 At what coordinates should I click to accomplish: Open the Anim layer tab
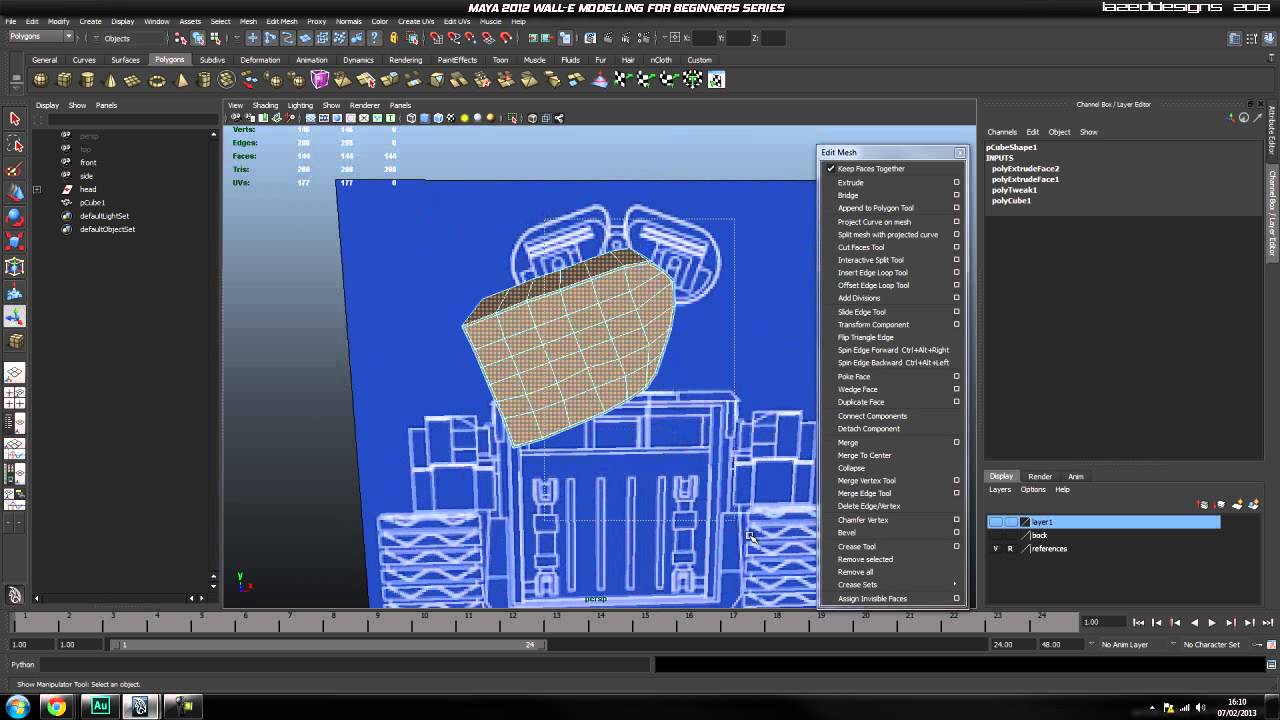pyautogui.click(x=1076, y=477)
